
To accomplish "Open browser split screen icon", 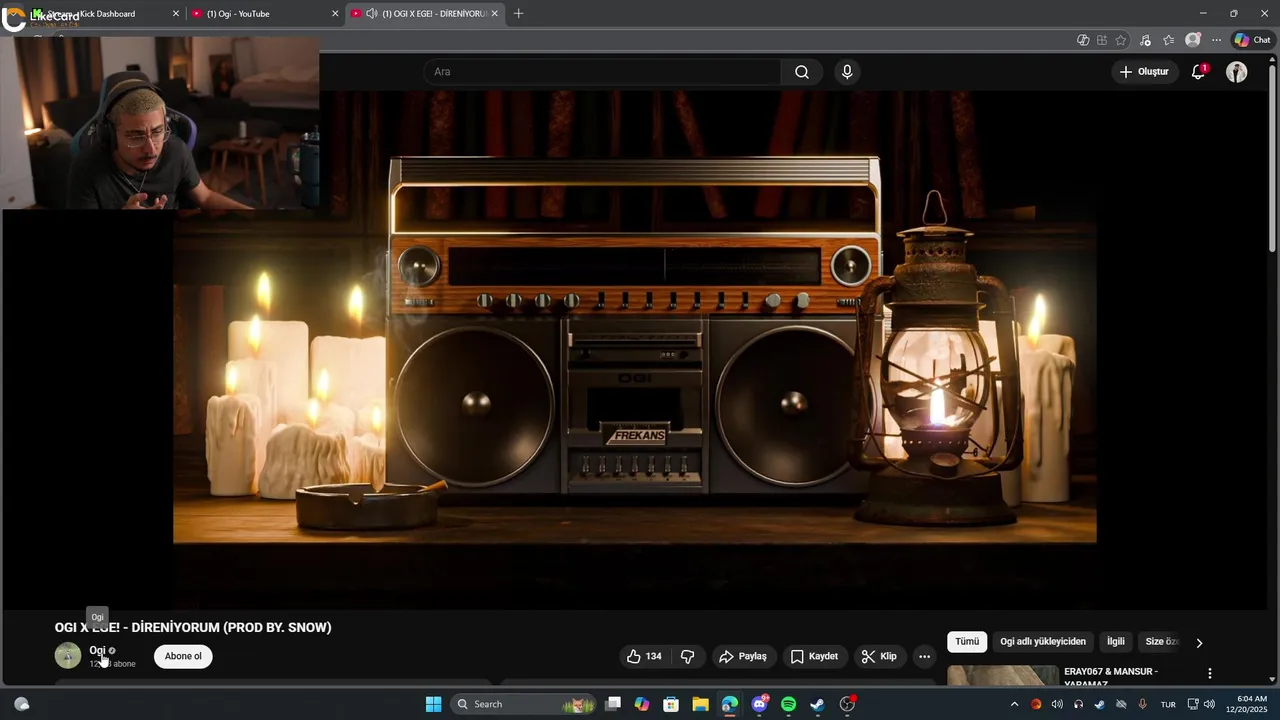I will 1102,40.
